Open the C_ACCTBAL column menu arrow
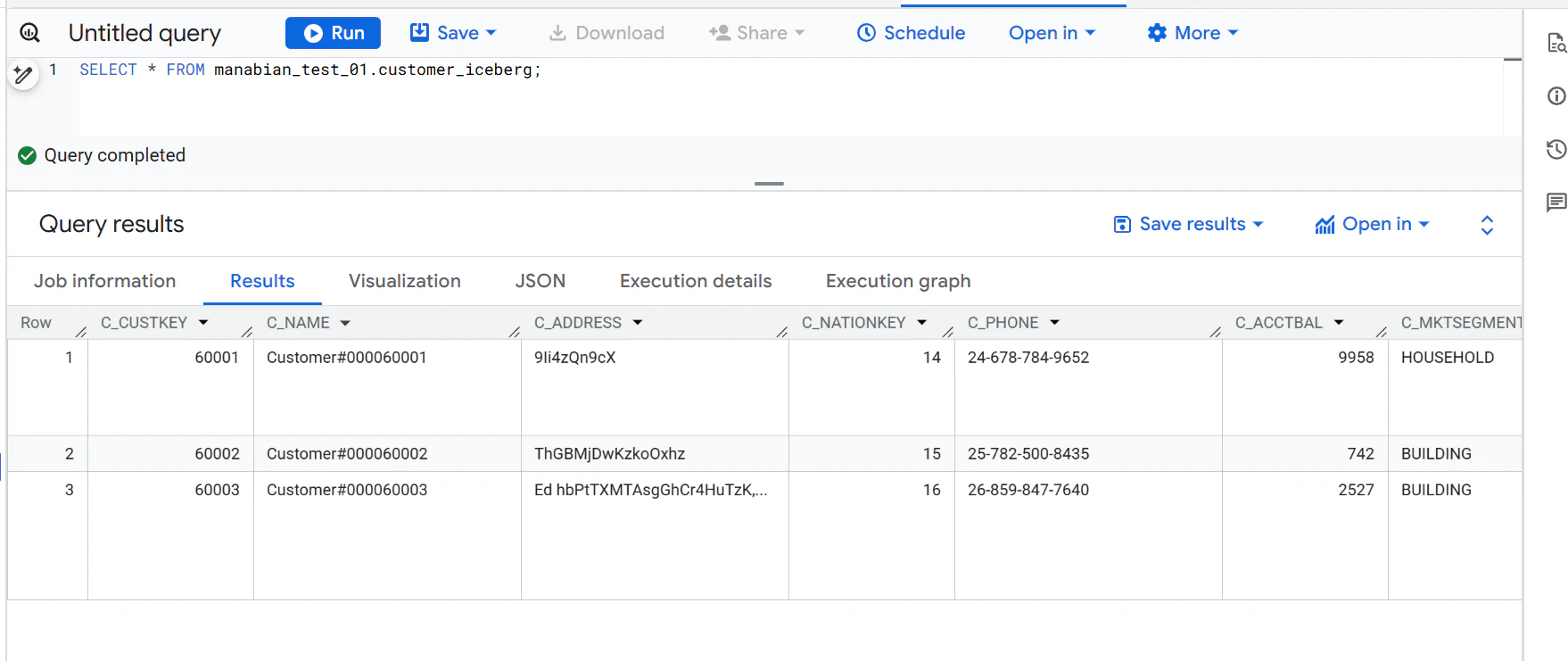Image resolution: width=1568 pixels, height=661 pixels. tap(1339, 323)
